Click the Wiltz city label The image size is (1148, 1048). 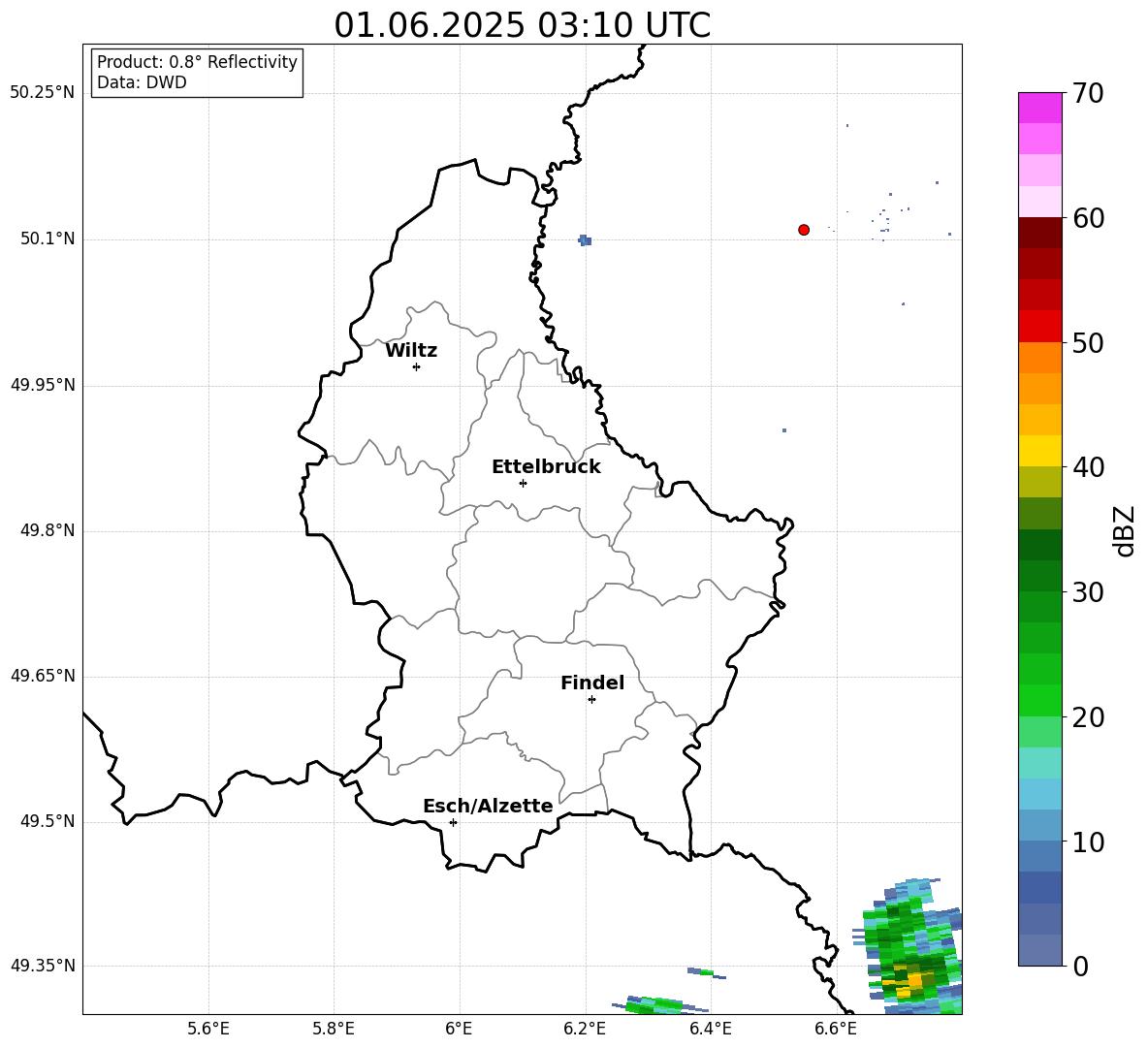pos(411,351)
